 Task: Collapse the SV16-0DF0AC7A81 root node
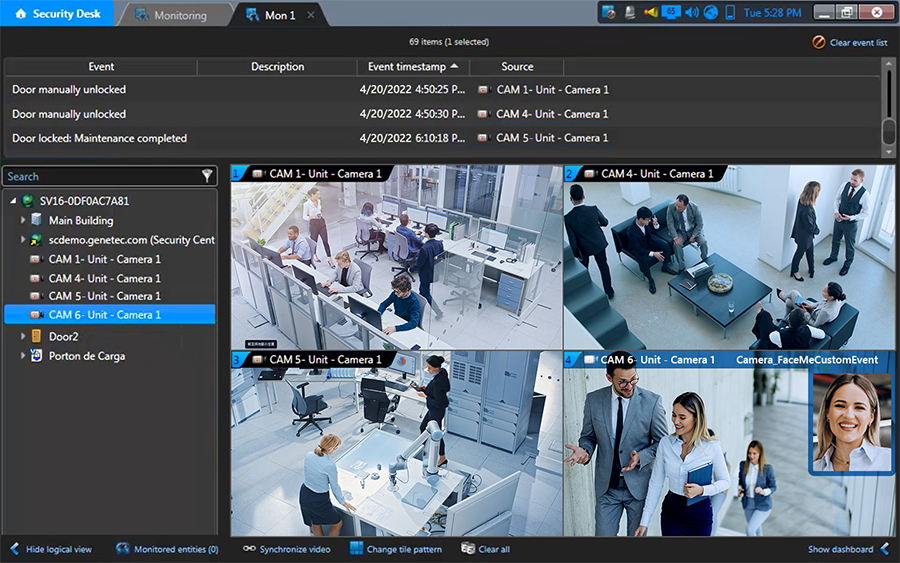pyautogui.click(x=13, y=201)
